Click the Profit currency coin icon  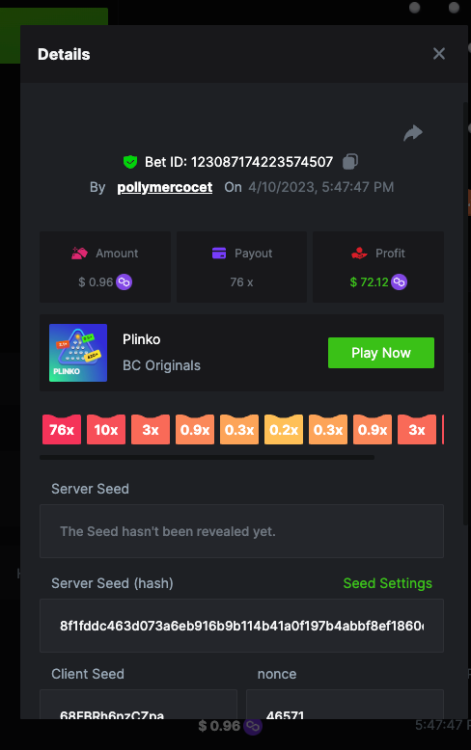(x=399, y=282)
